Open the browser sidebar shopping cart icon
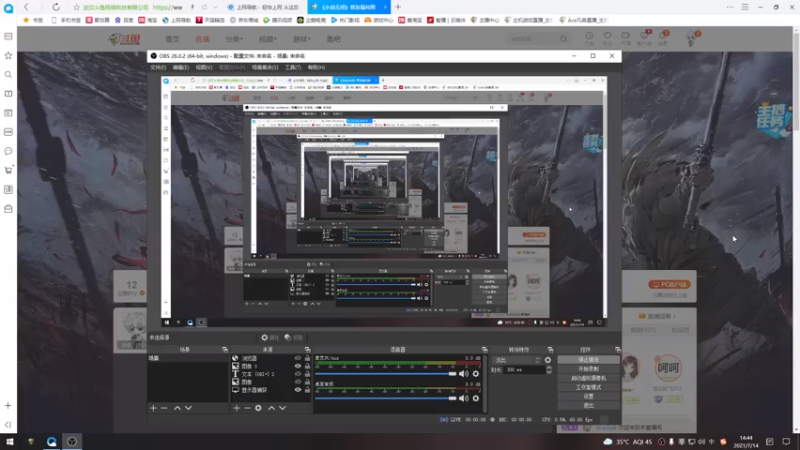Viewport: 800px width, 450px height. 8,170
